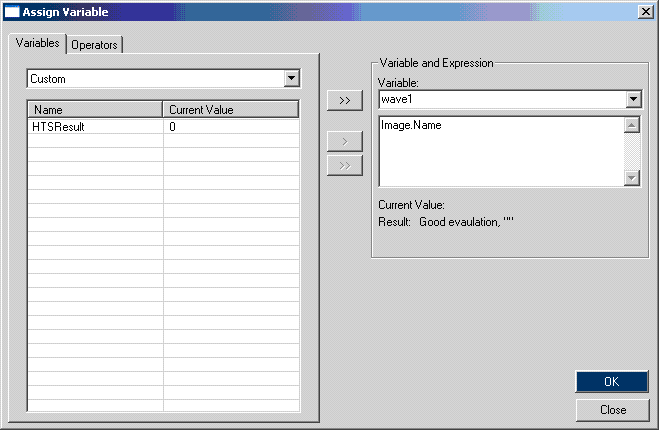Image resolution: width=659 pixels, height=430 pixels.
Task: Click the Current Value column header
Action: [x=230, y=110]
